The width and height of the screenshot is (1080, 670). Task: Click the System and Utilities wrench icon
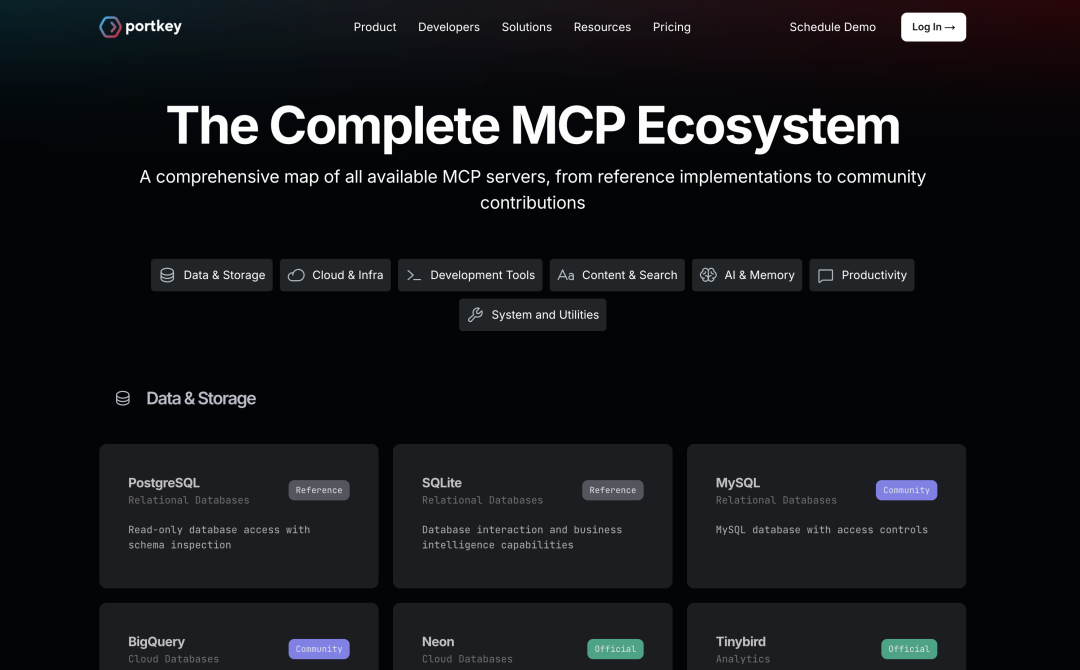click(475, 315)
